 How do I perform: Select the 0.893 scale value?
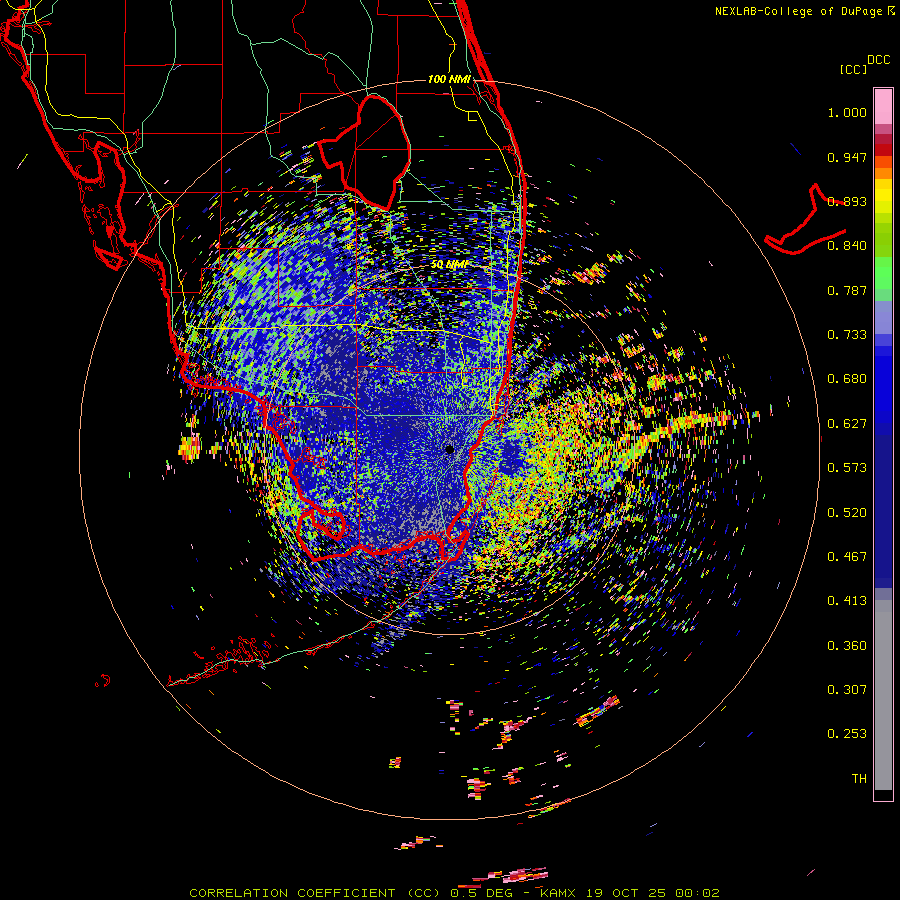pyautogui.click(x=847, y=201)
